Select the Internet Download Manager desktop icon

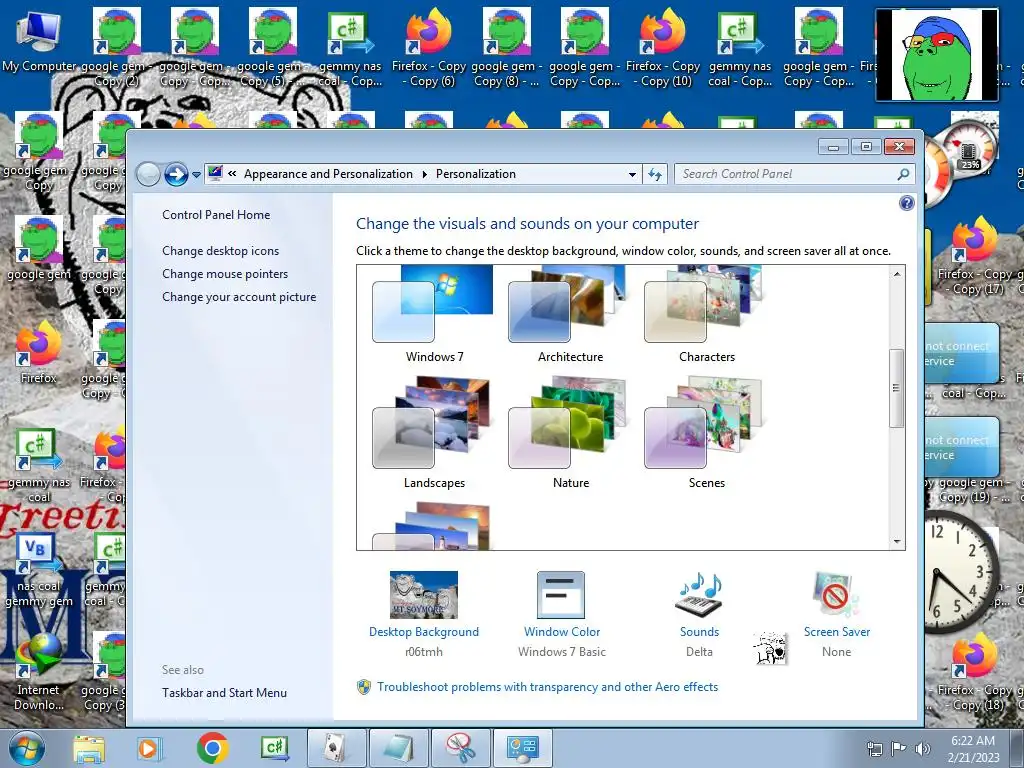click(x=39, y=673)
